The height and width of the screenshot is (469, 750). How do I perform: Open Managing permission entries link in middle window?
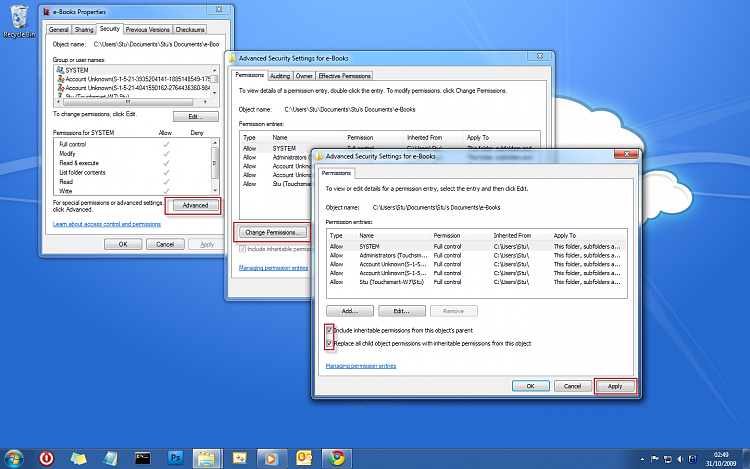pyautogui.click(x=274, y=268)
